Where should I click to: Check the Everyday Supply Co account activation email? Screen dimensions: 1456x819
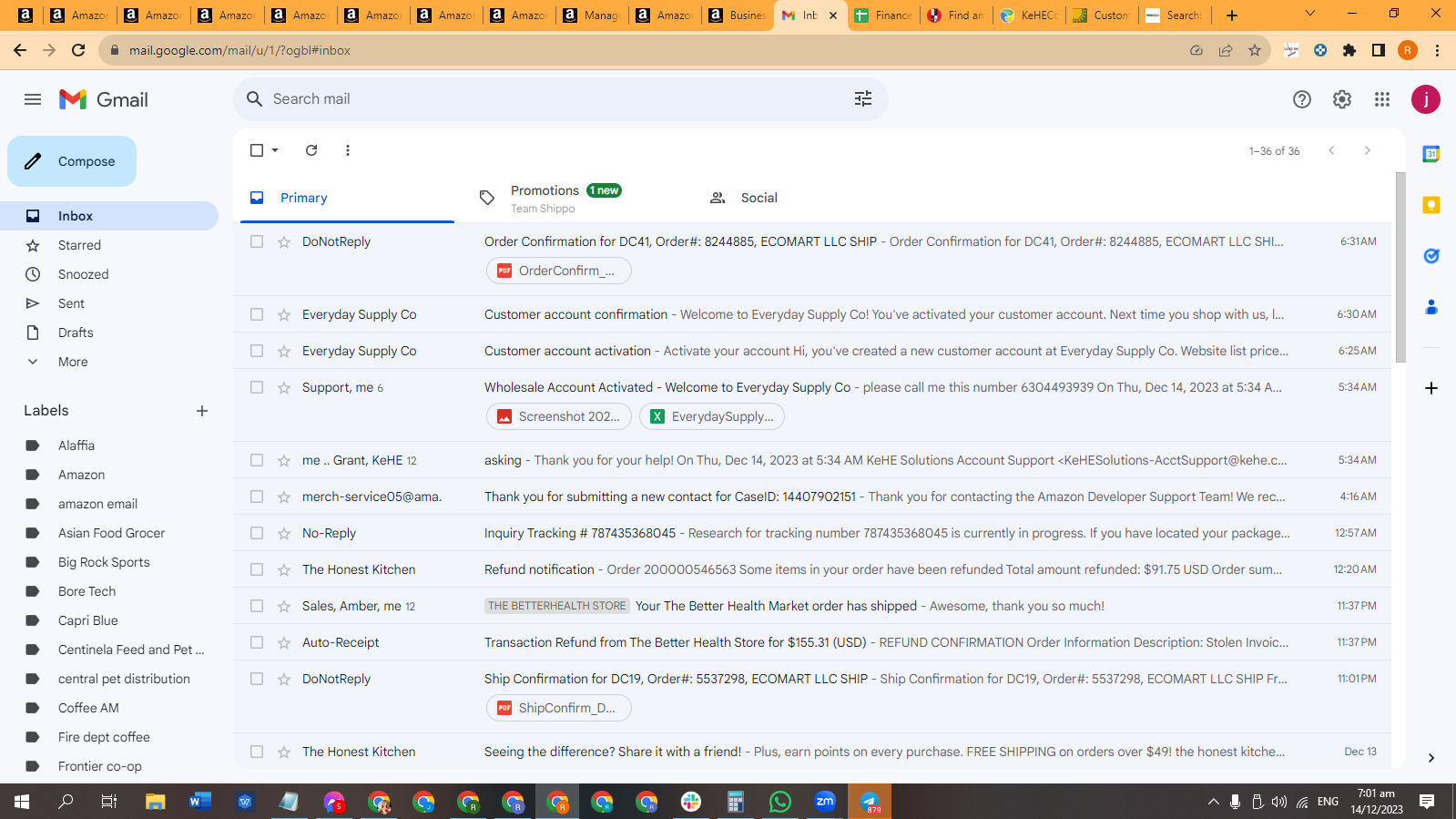[x=257, y=351]
